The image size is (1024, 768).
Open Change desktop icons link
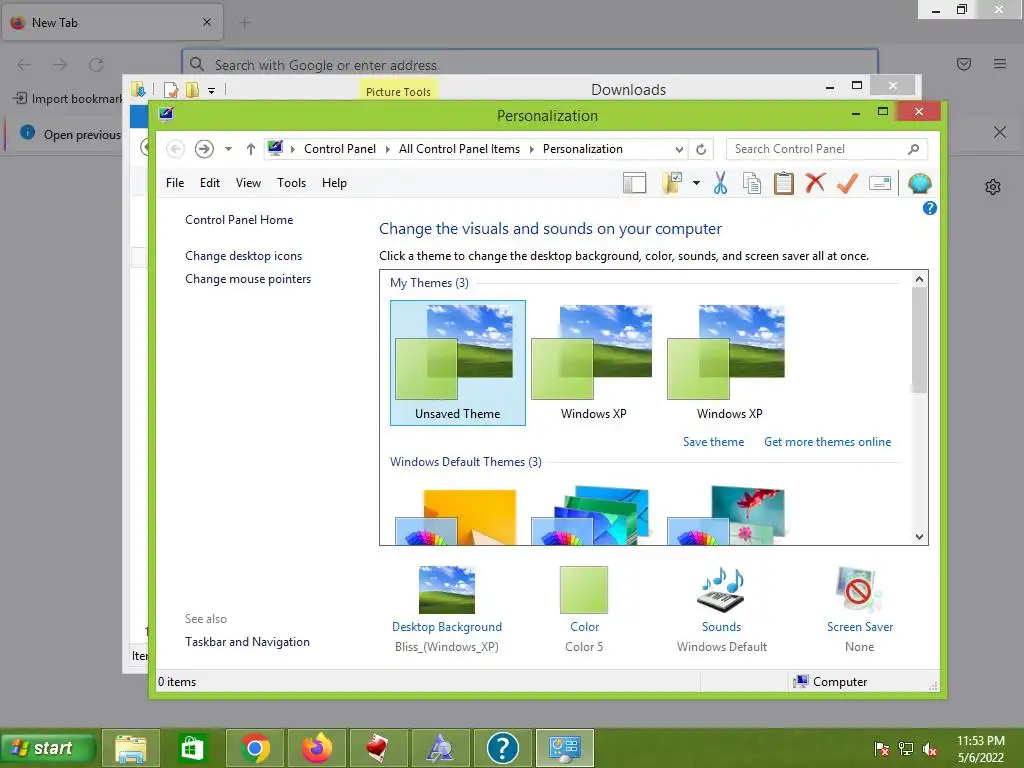pos(244,256)
